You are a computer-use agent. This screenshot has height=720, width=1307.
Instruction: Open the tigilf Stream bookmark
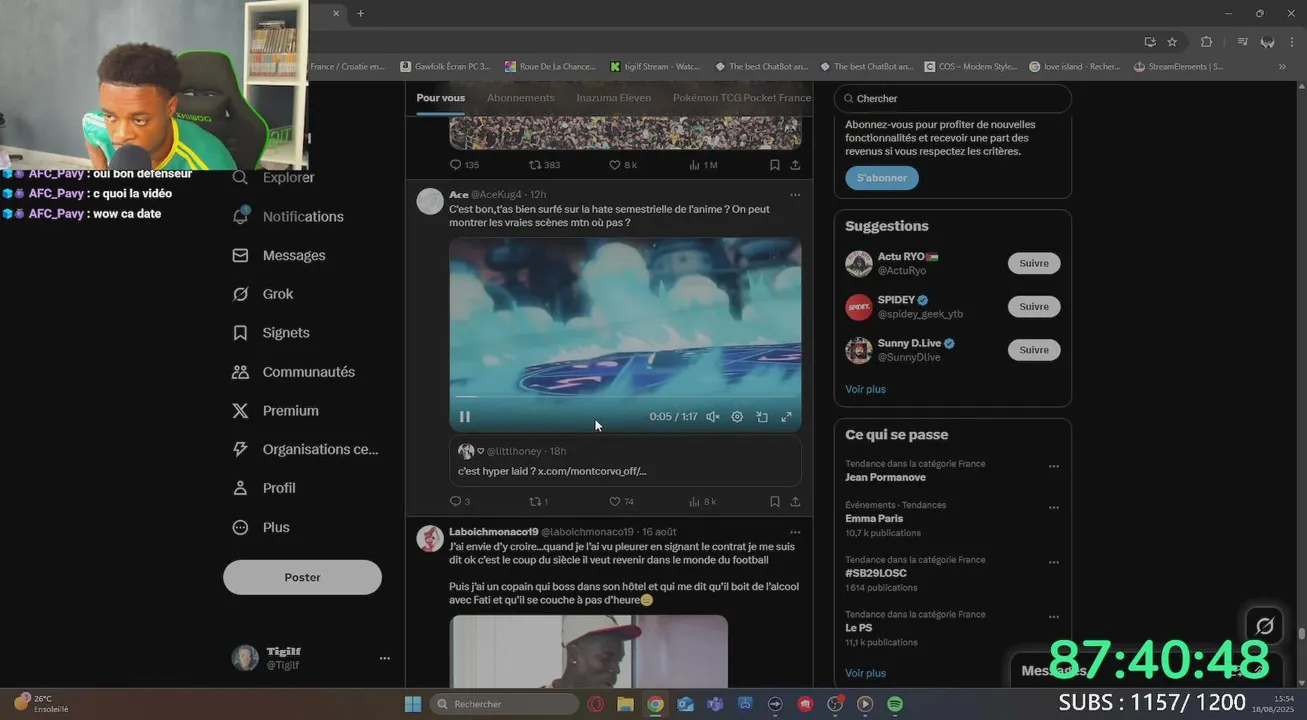click(x=655, y=67)
